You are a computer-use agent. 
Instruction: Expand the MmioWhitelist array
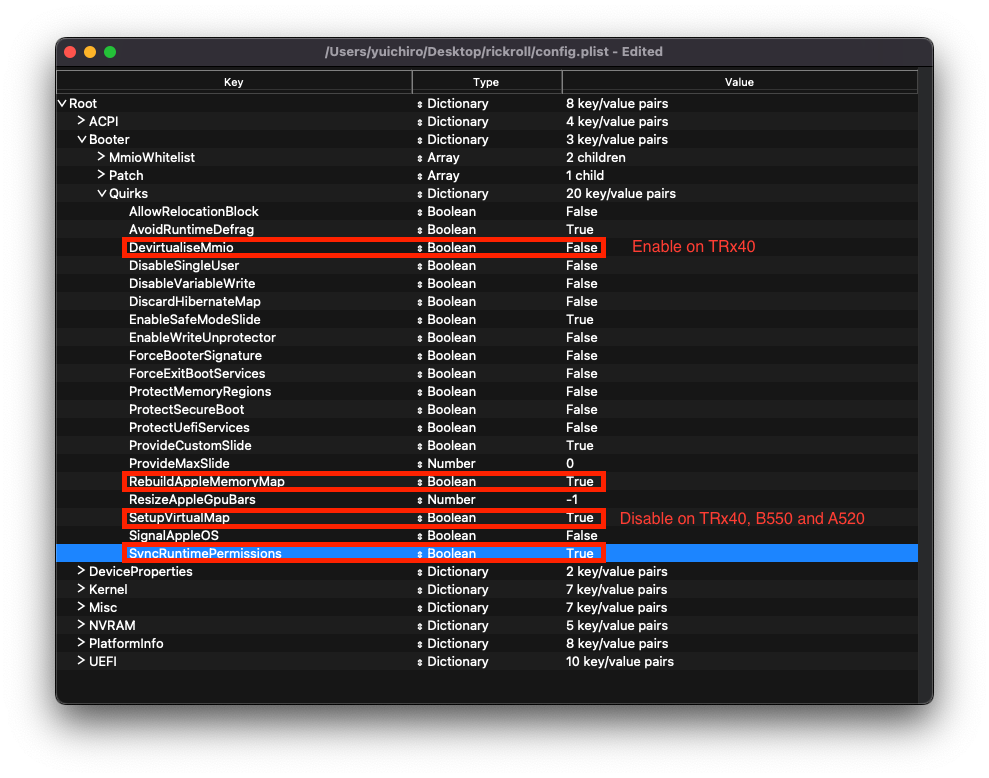[102, 157]
